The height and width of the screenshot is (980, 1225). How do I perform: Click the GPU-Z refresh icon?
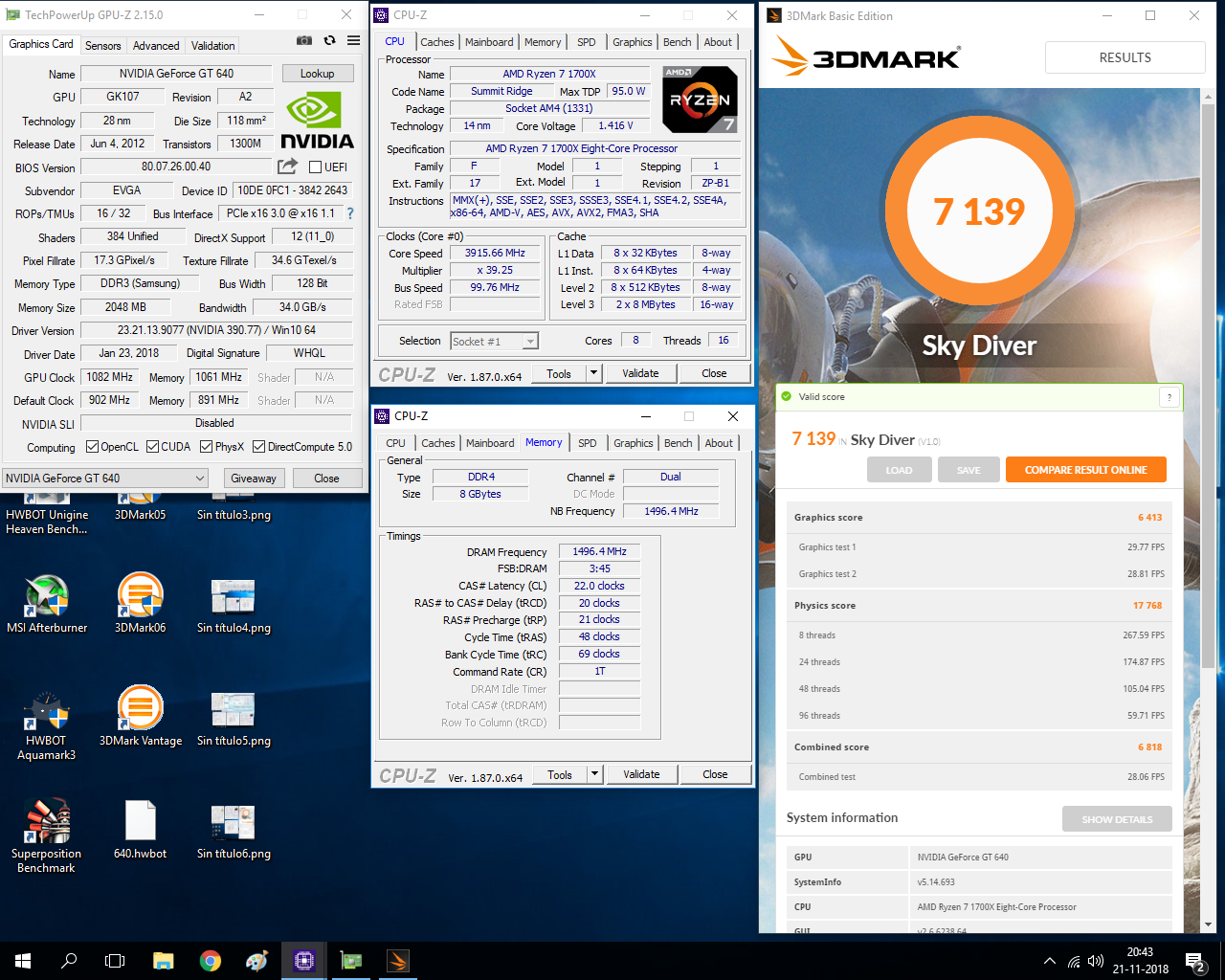329,41
